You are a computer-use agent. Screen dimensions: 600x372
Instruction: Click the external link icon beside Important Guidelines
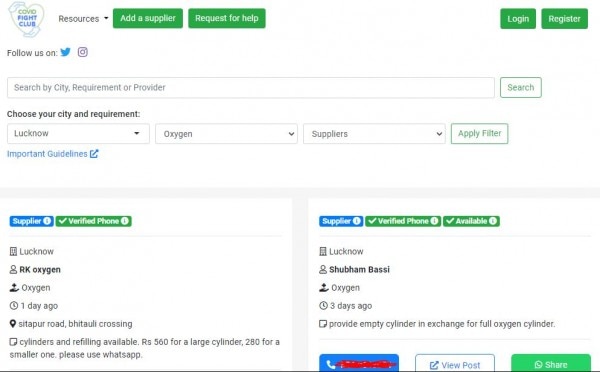[x=94, y=153]
